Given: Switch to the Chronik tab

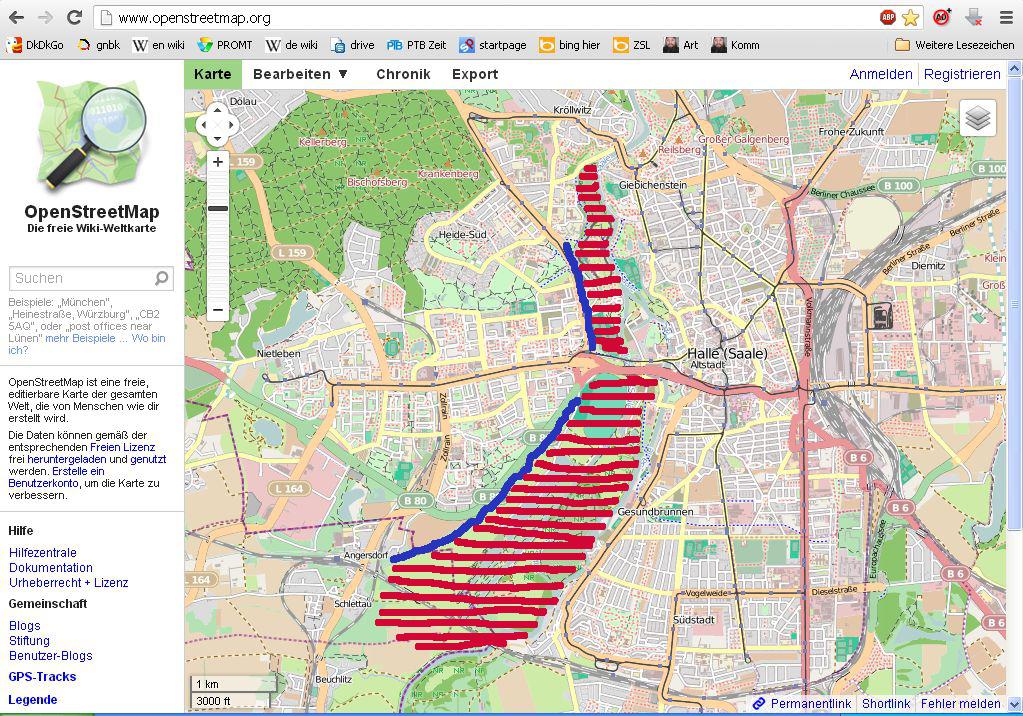Looking at the screenshot, I should click(x=403, y=74).
